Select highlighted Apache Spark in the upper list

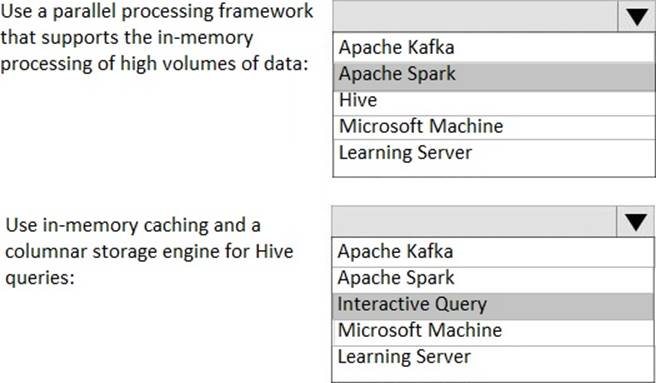(x=494, y=74)
